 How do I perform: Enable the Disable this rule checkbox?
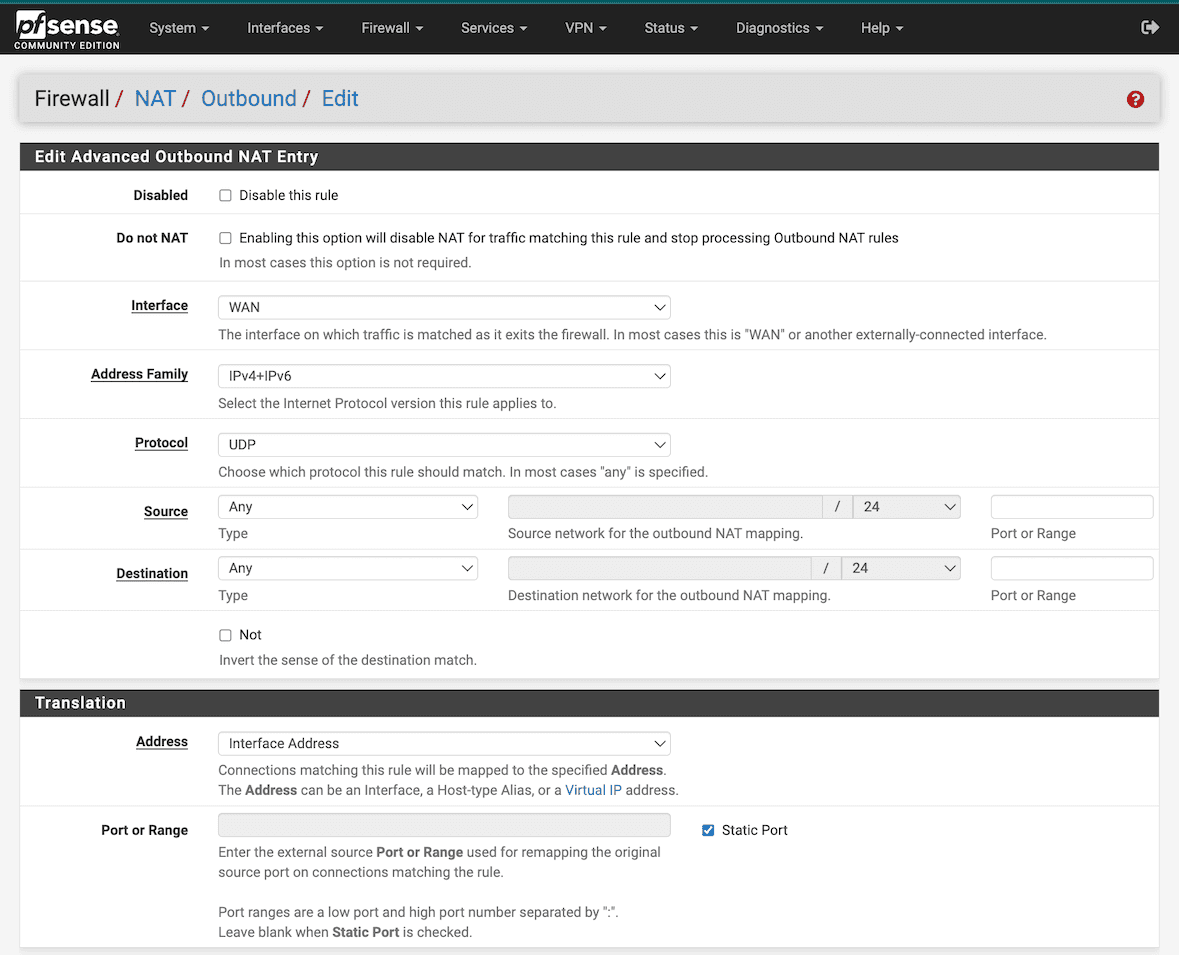point(225,195)
